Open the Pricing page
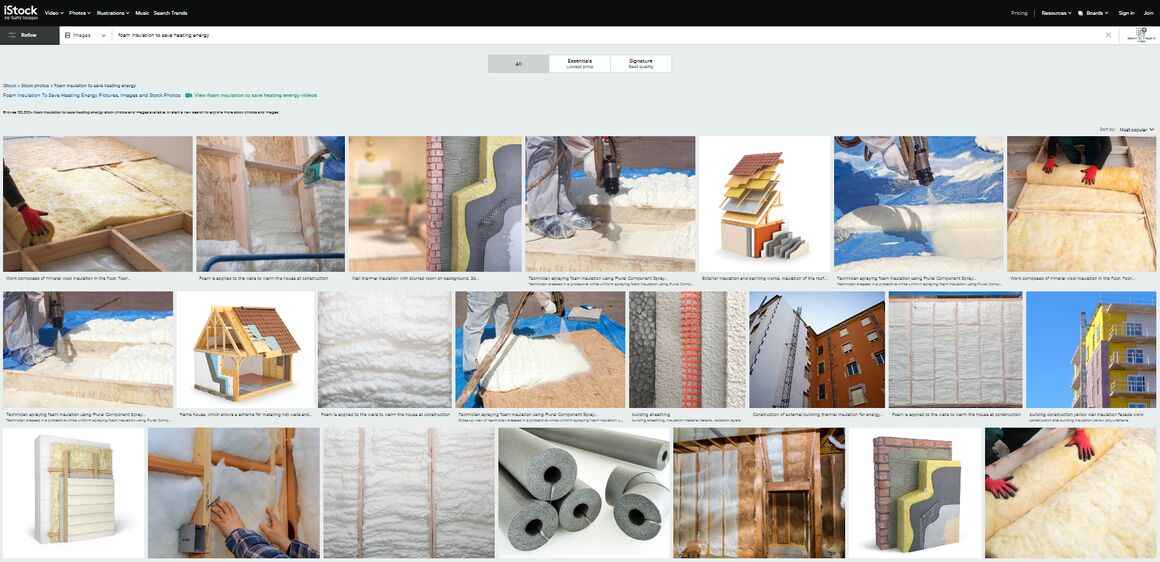Image resolution: width=1160 pixels, height=562 pixels. (x=1019, y=13)
